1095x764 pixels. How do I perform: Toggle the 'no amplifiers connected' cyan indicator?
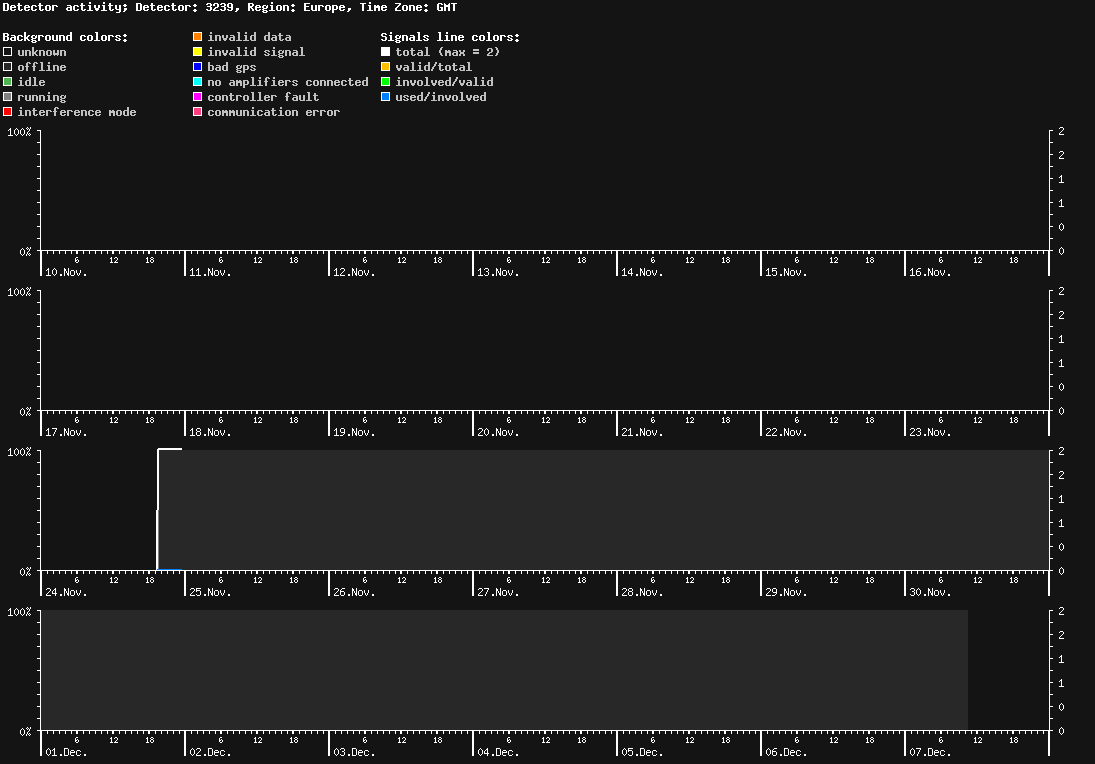coord(197,82)
